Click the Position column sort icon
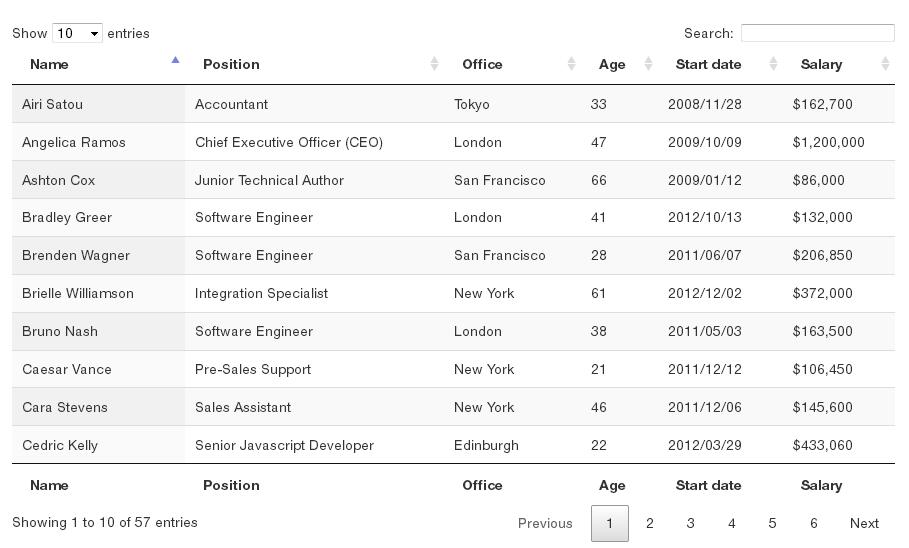 tap(434, 64)
